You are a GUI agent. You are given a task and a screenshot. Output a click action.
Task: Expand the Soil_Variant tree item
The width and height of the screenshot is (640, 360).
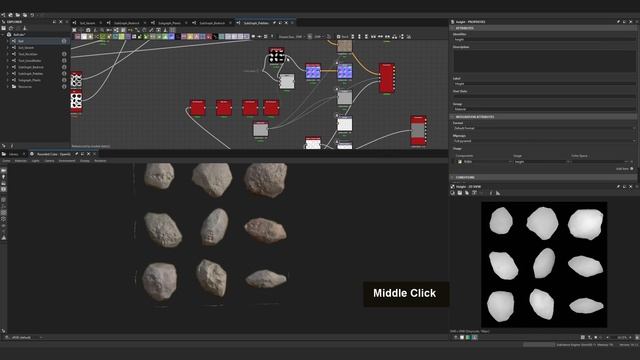point(8,47)
